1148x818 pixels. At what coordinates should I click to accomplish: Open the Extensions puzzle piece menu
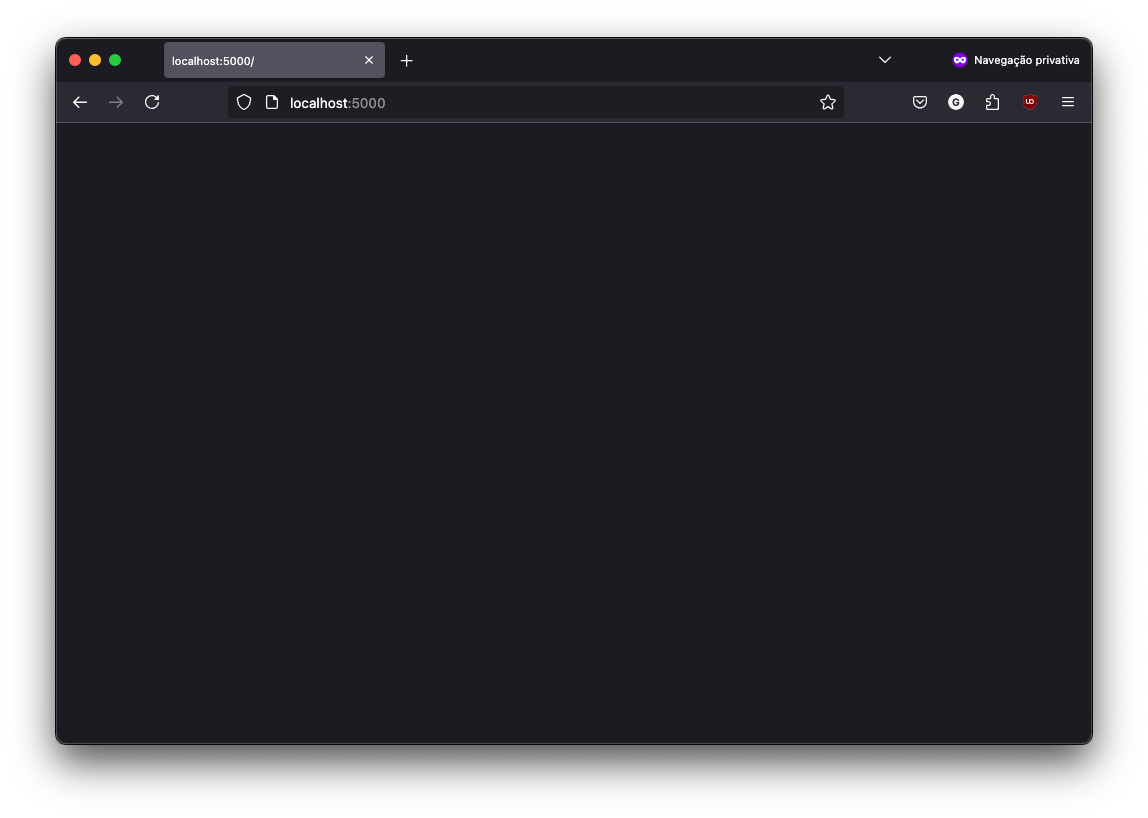click(992, 102)
